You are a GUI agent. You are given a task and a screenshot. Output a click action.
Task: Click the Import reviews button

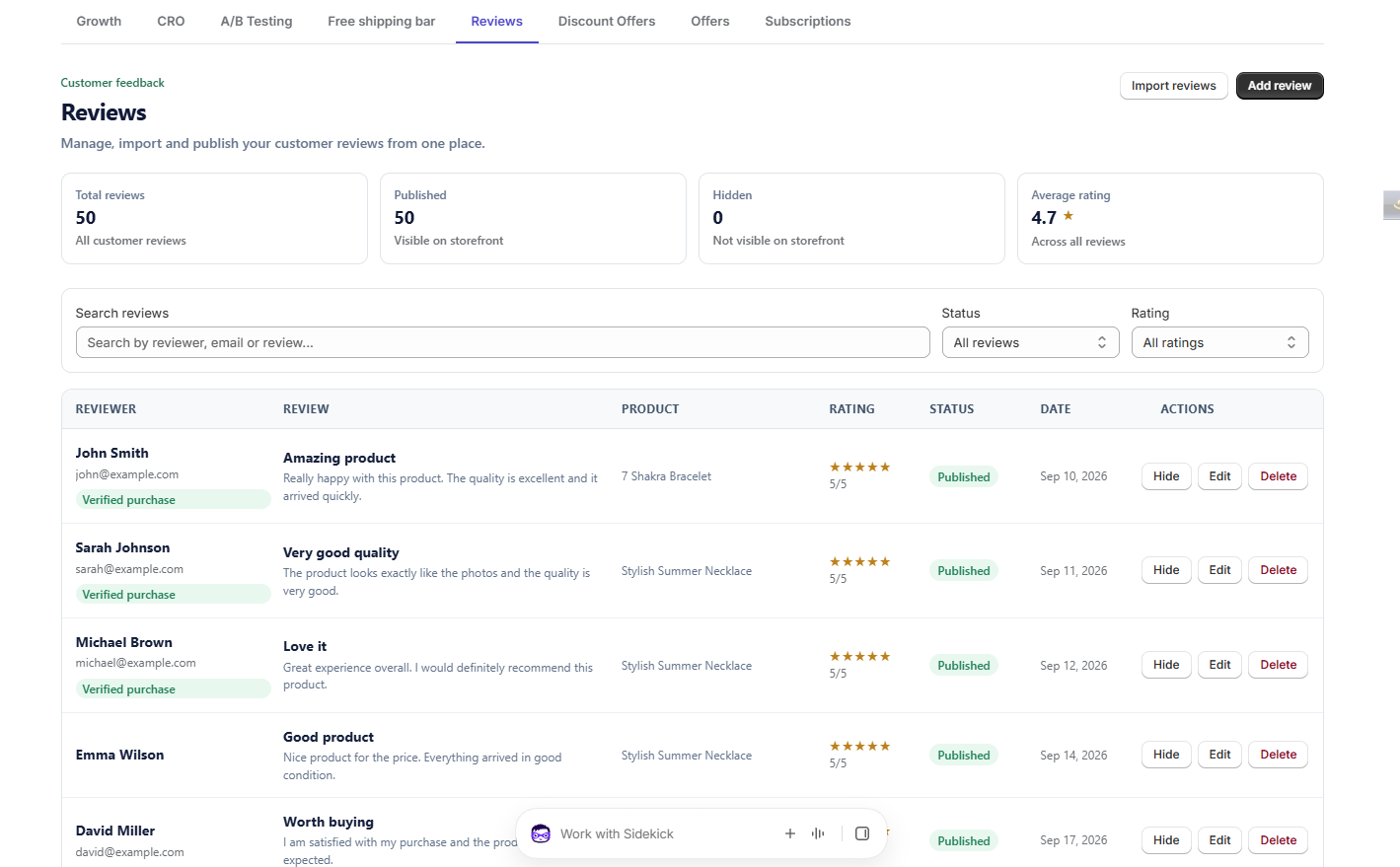tap(1174, 86)
